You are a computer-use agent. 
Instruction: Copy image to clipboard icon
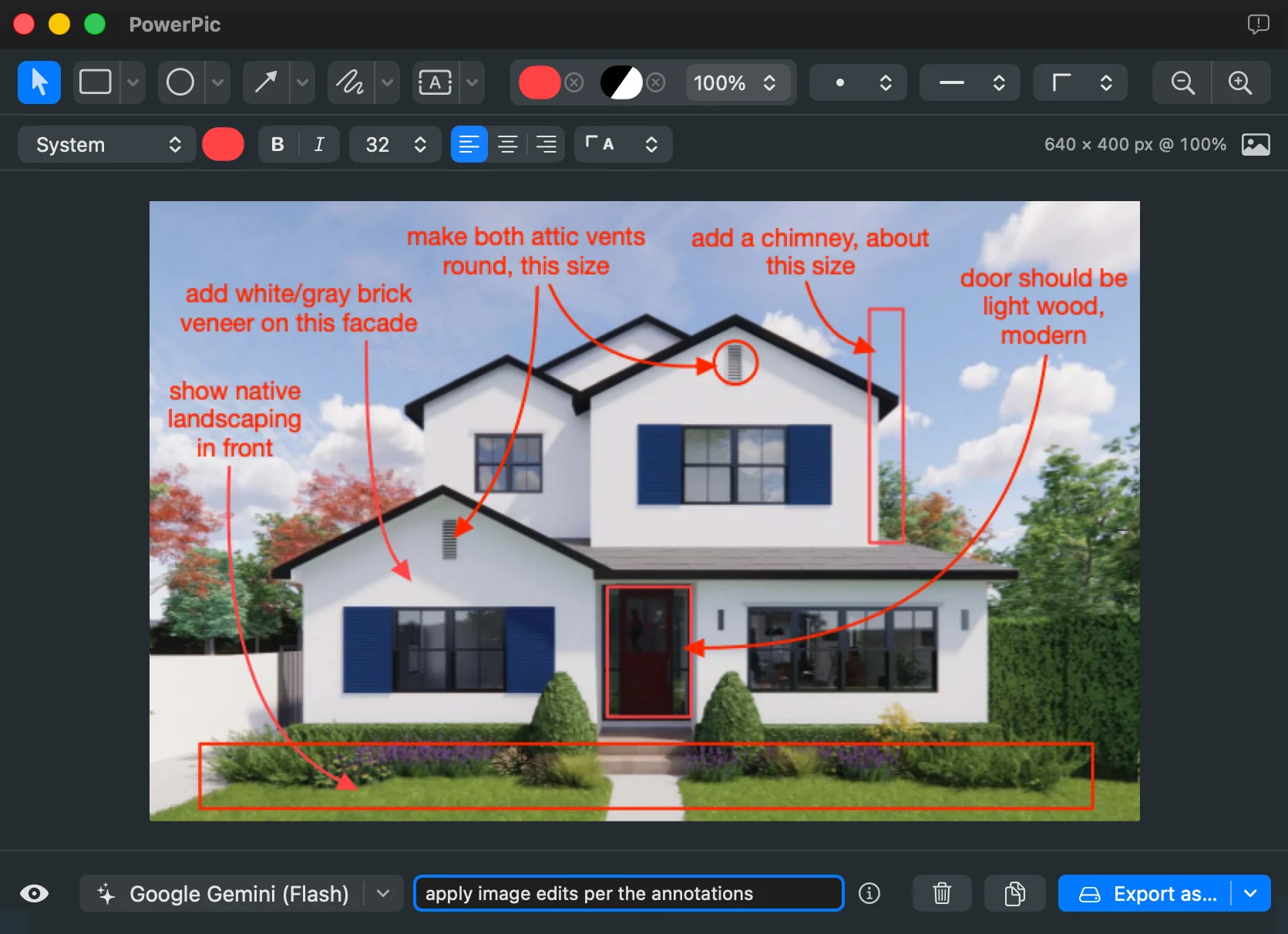(1015, 893)
